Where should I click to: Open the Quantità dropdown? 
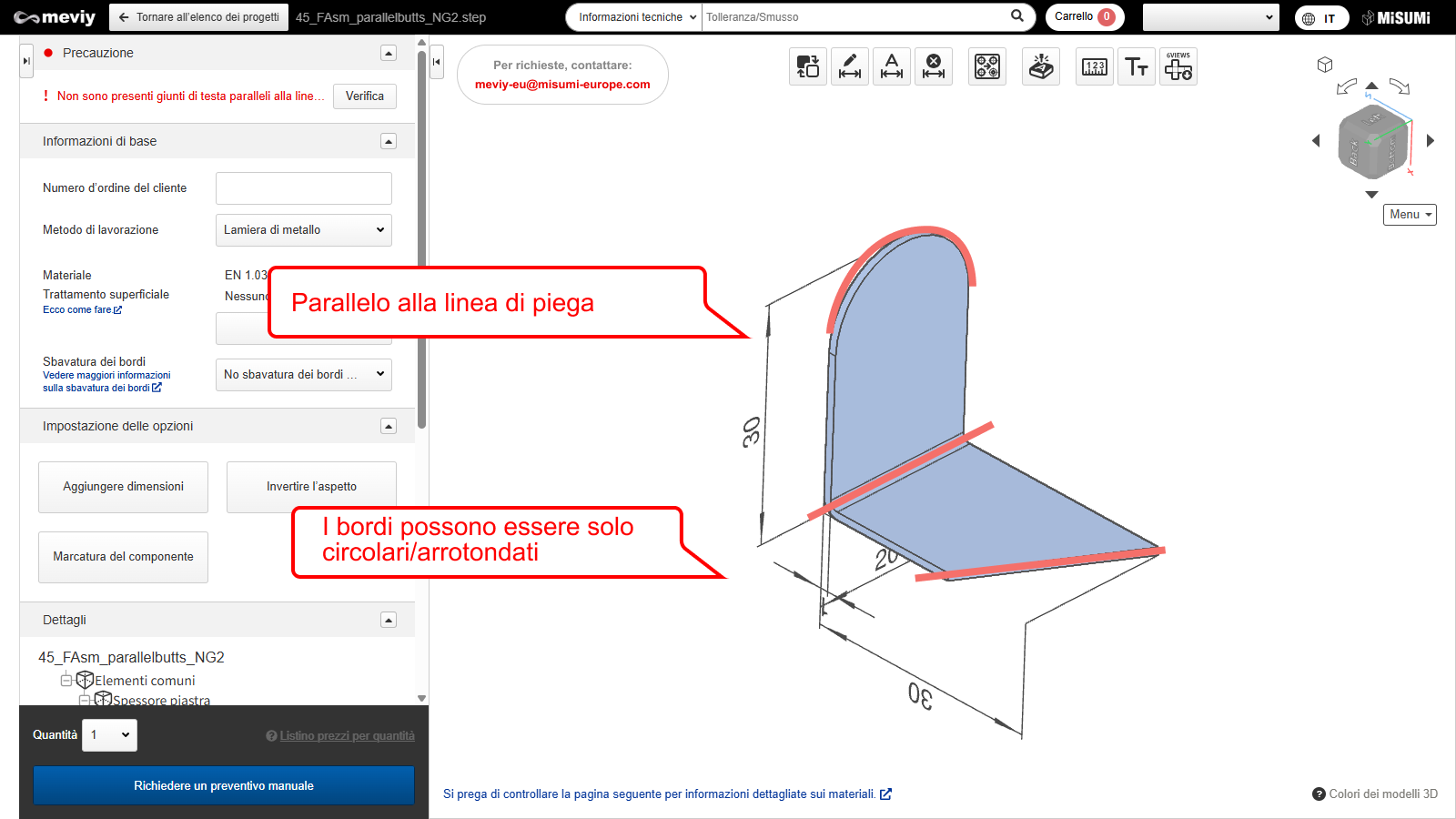click(109, 735)
